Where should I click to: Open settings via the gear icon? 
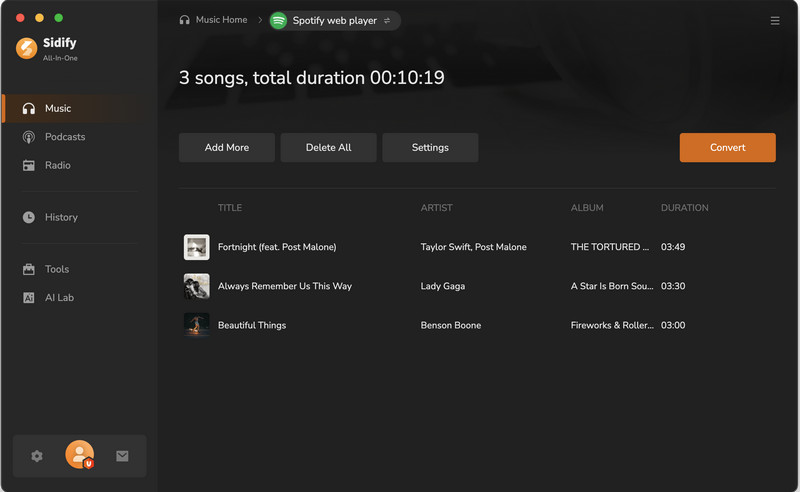point(37,456)
